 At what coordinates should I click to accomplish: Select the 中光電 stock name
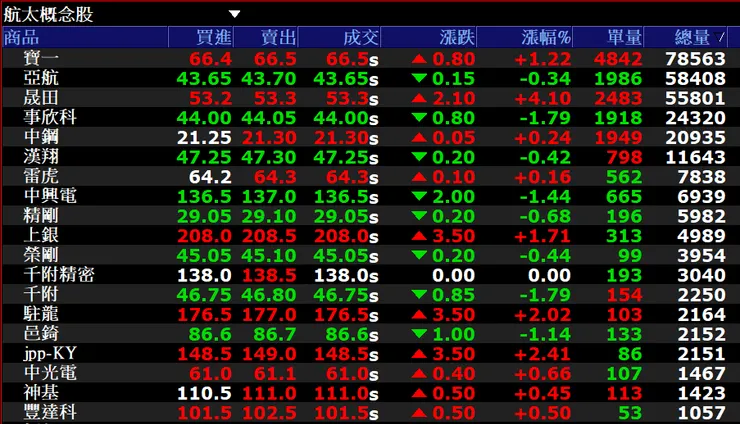tap(50, 373)
